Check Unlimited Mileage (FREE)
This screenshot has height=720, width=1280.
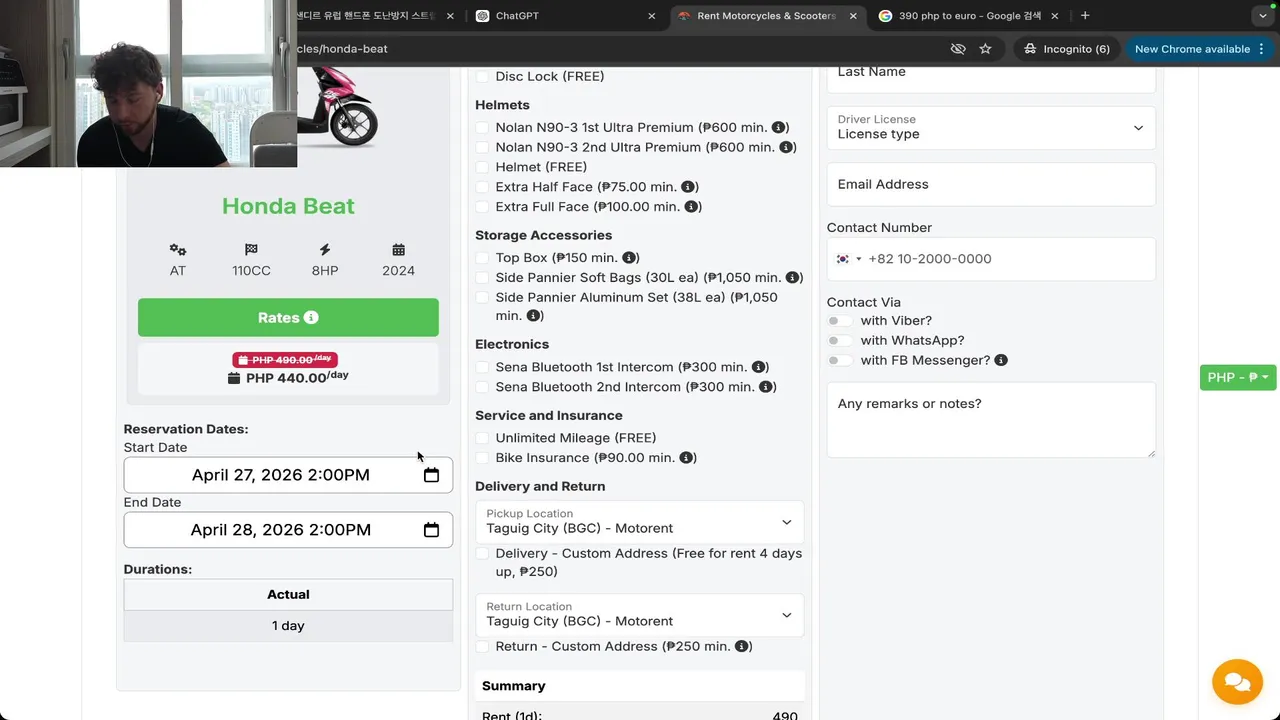(x=482, y=438)
